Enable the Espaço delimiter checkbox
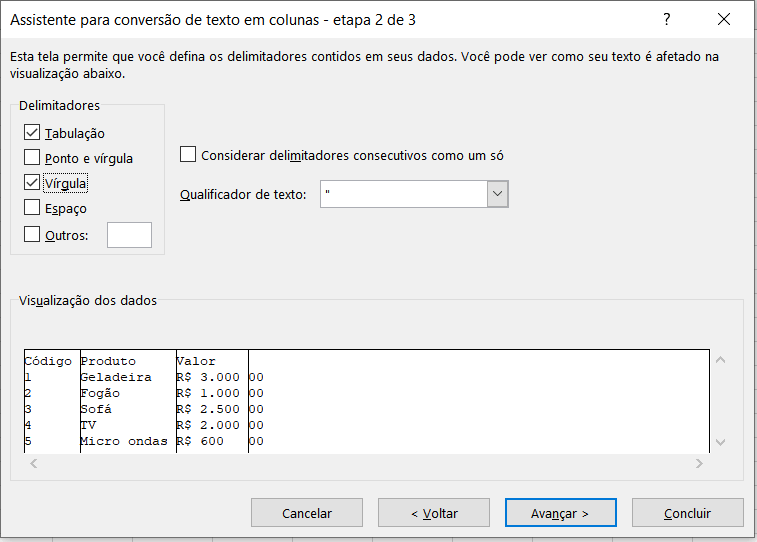This screenshot has width=757, height=542. click(x=32, y=208)
